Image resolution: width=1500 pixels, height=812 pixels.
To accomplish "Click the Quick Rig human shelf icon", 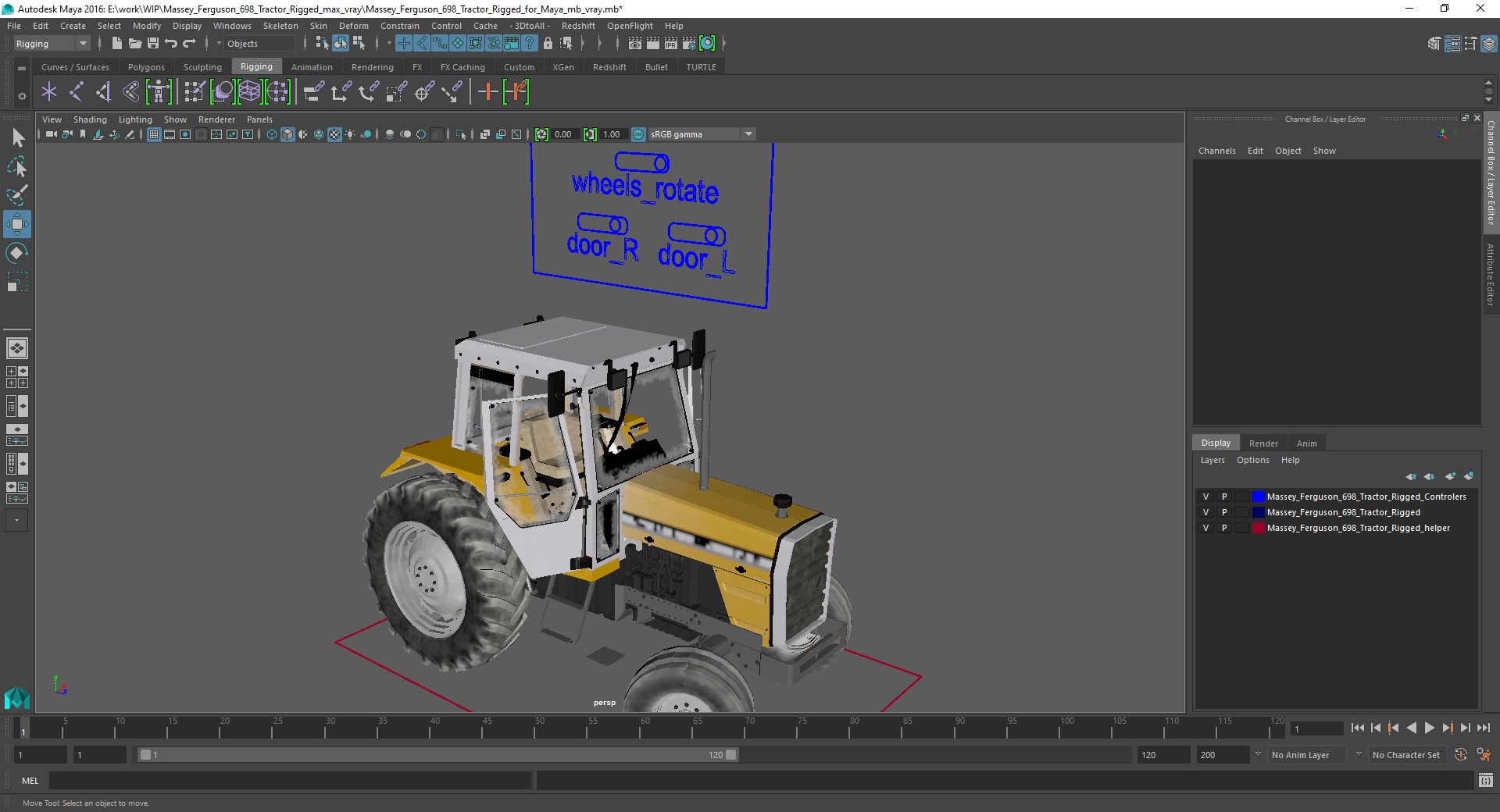I will pyautogui.click(x=159, y=92).
